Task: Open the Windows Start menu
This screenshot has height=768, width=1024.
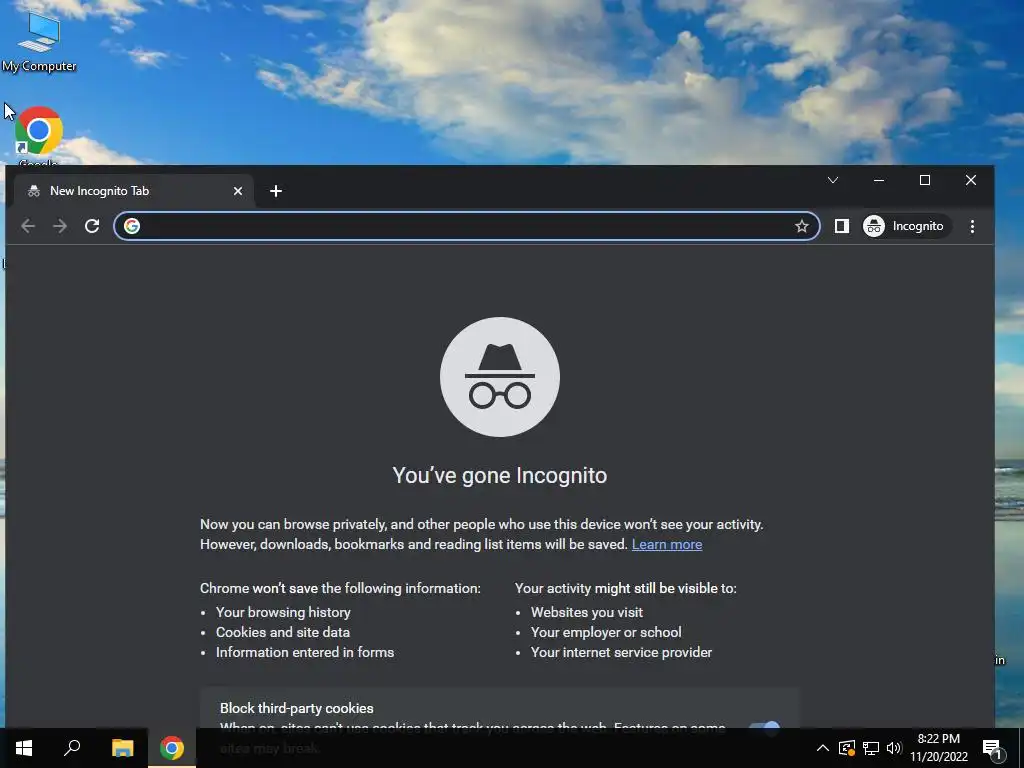Action: (24, 748)
